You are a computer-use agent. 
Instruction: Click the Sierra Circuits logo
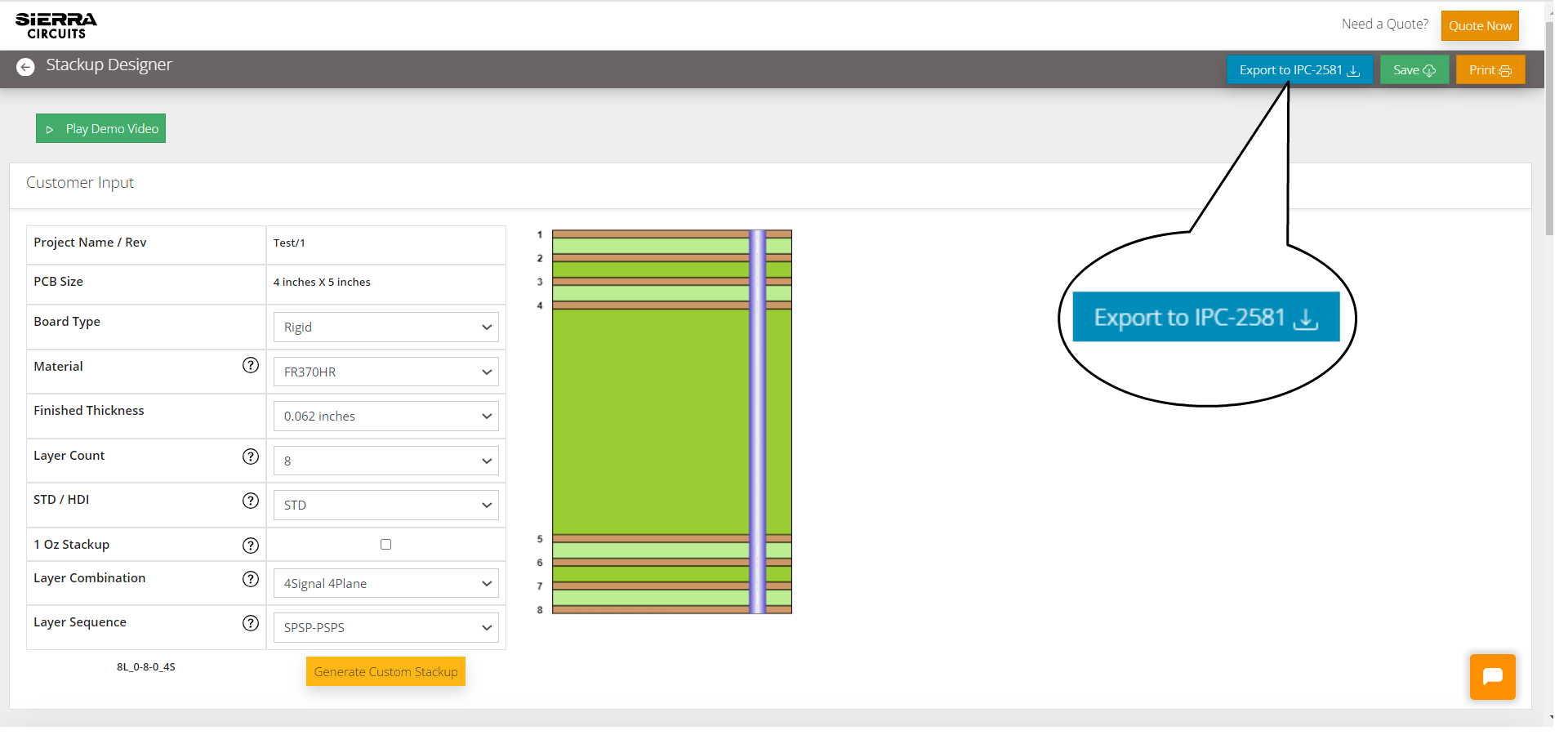tap(56, 25)
